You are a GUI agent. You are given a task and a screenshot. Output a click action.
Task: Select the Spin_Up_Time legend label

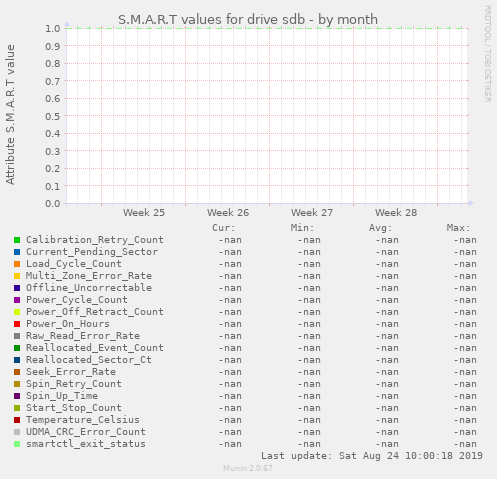(62, 396)
